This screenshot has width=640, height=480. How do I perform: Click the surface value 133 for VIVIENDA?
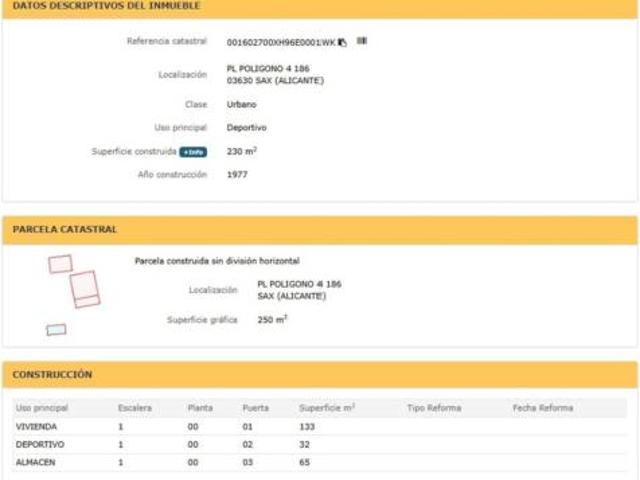[307, 427]
